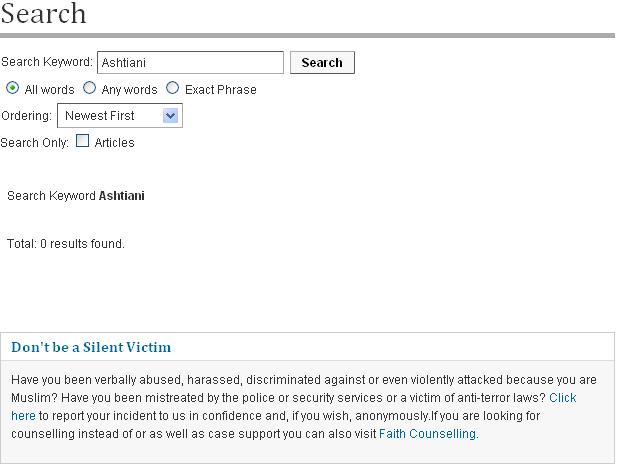Click the 'Ordering:' label

coord(26,116)
